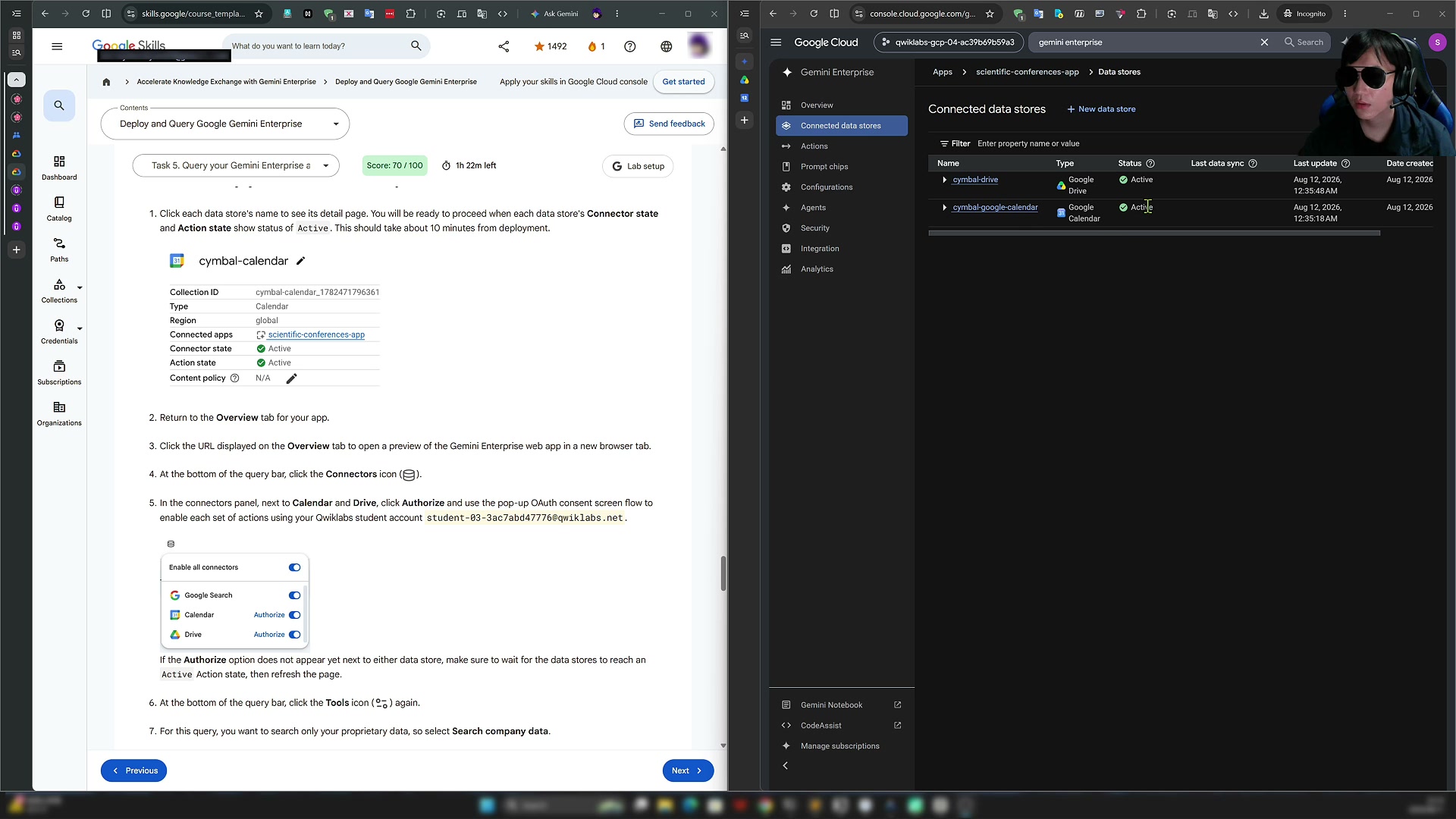Open downloads in the right browser window

pyautogui.click(x=1263, y=14)
